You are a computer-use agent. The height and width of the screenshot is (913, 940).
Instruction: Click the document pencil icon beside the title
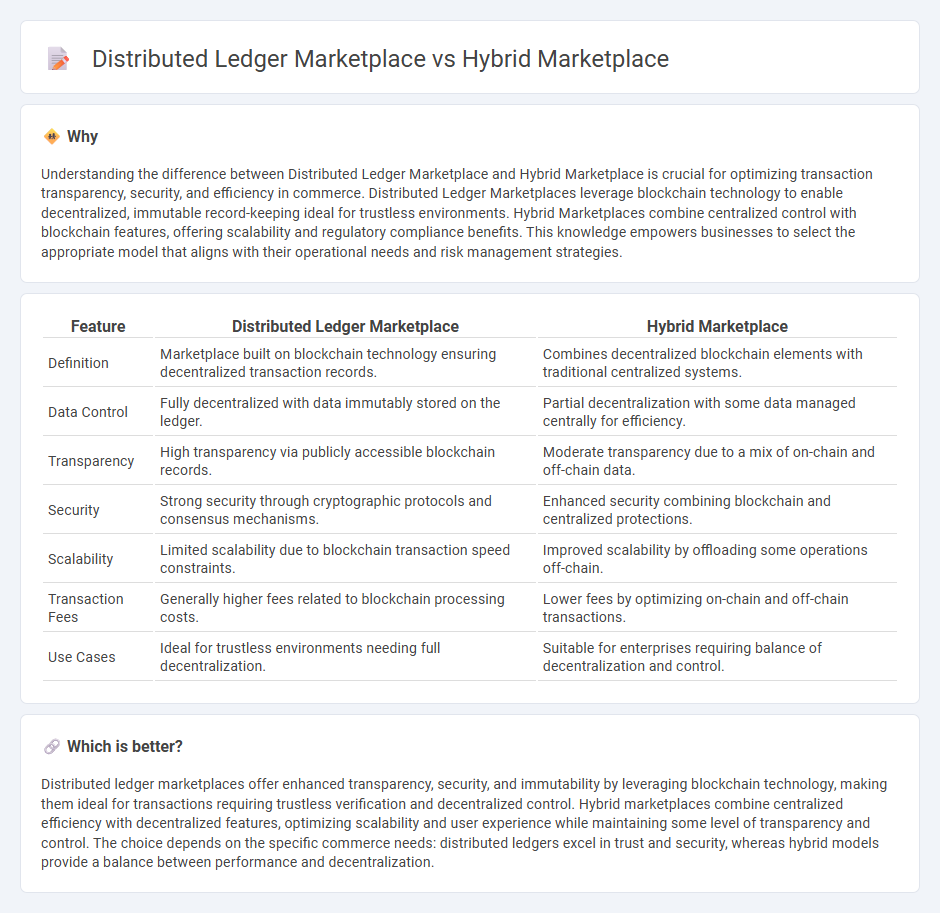[x=58, y=59]
